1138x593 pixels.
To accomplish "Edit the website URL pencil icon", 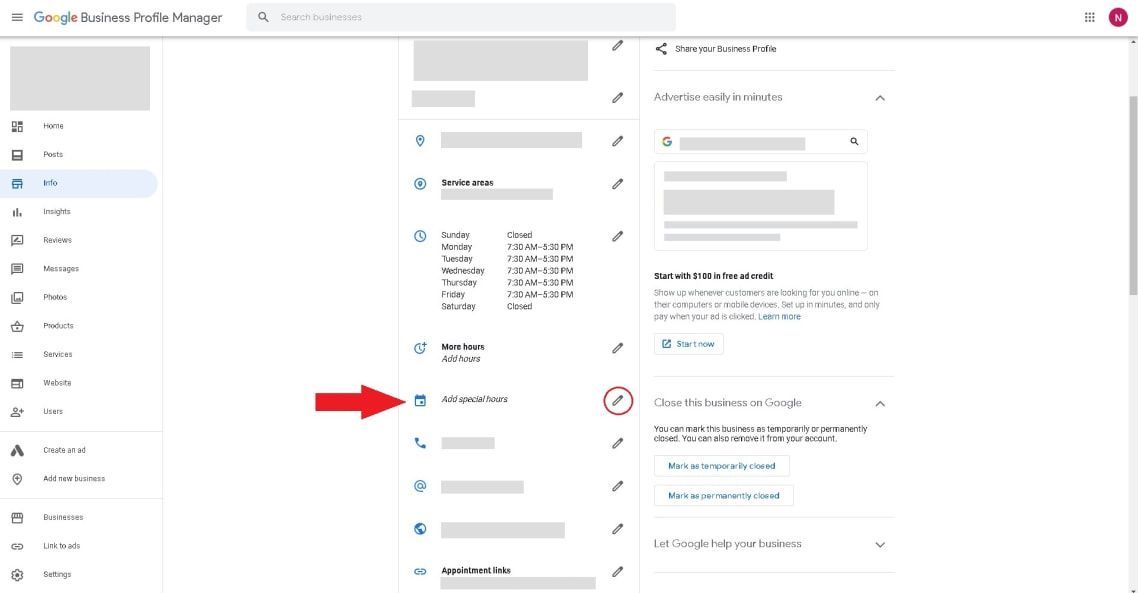I will coord(617,529).
